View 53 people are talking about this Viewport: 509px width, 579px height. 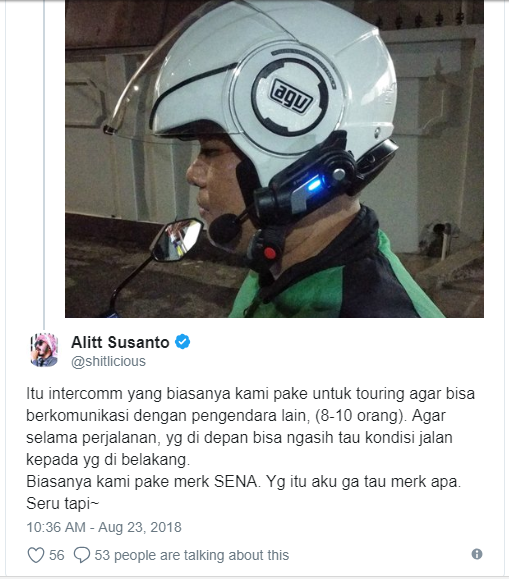192,555
